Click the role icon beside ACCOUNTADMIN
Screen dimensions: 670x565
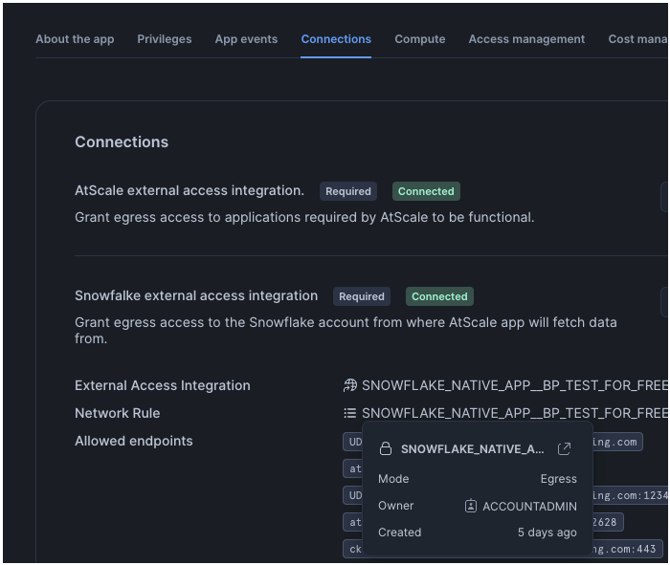click(470, 506)
